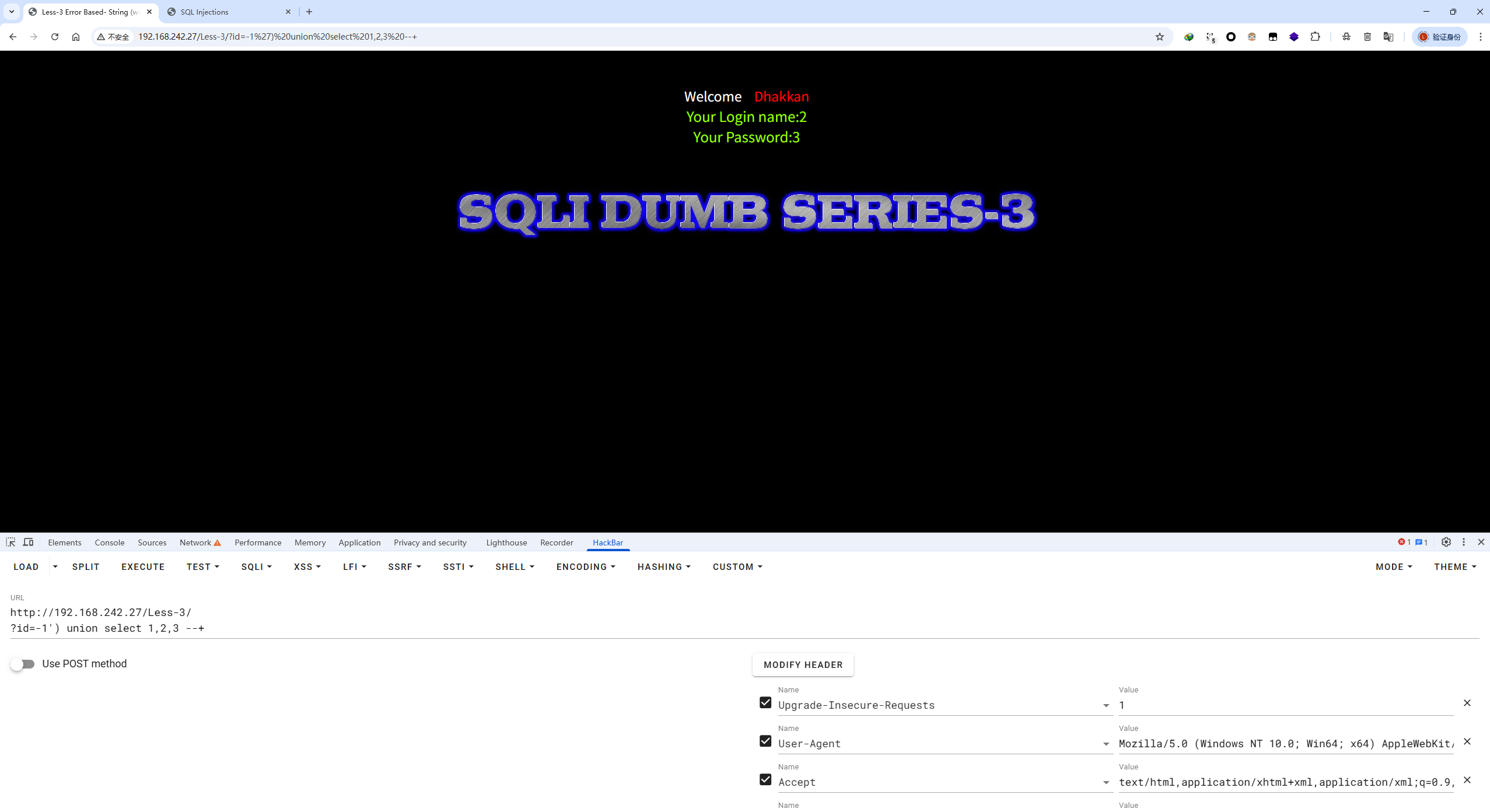The width and height of the screenshot is (1490, 812).
Task: Uncheck the Accept header checkbox
Action: point(765,780)
